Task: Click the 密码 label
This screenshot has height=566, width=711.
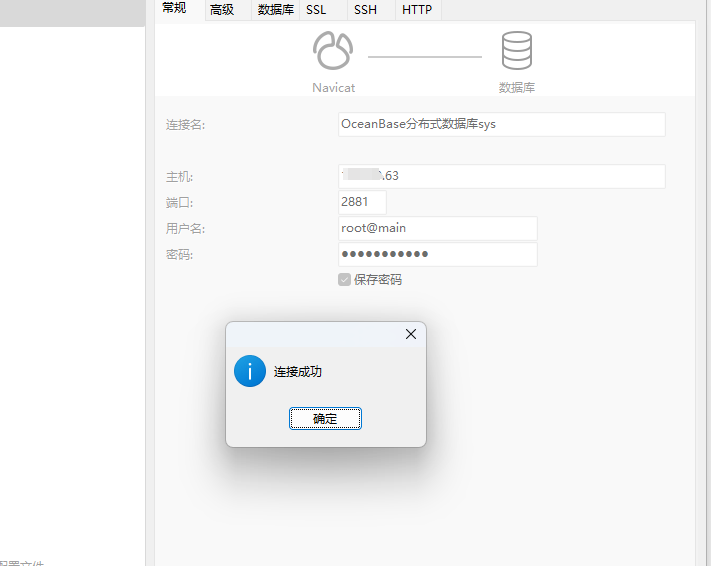Action: (179, 255)
